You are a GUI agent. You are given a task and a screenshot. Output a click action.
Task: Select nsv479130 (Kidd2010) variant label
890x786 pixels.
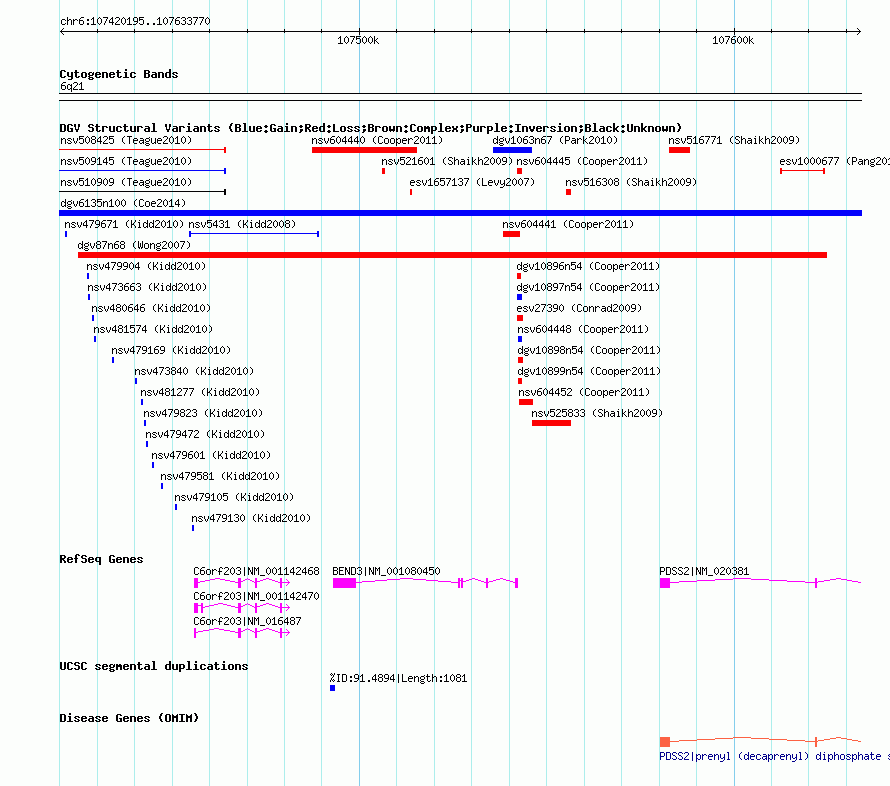(251, 518)
